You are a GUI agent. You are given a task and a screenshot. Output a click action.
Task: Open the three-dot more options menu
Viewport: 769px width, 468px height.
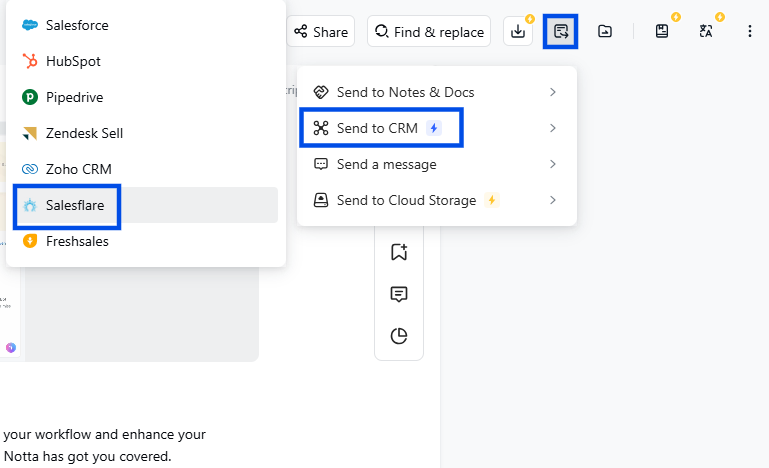click(750, 31)
